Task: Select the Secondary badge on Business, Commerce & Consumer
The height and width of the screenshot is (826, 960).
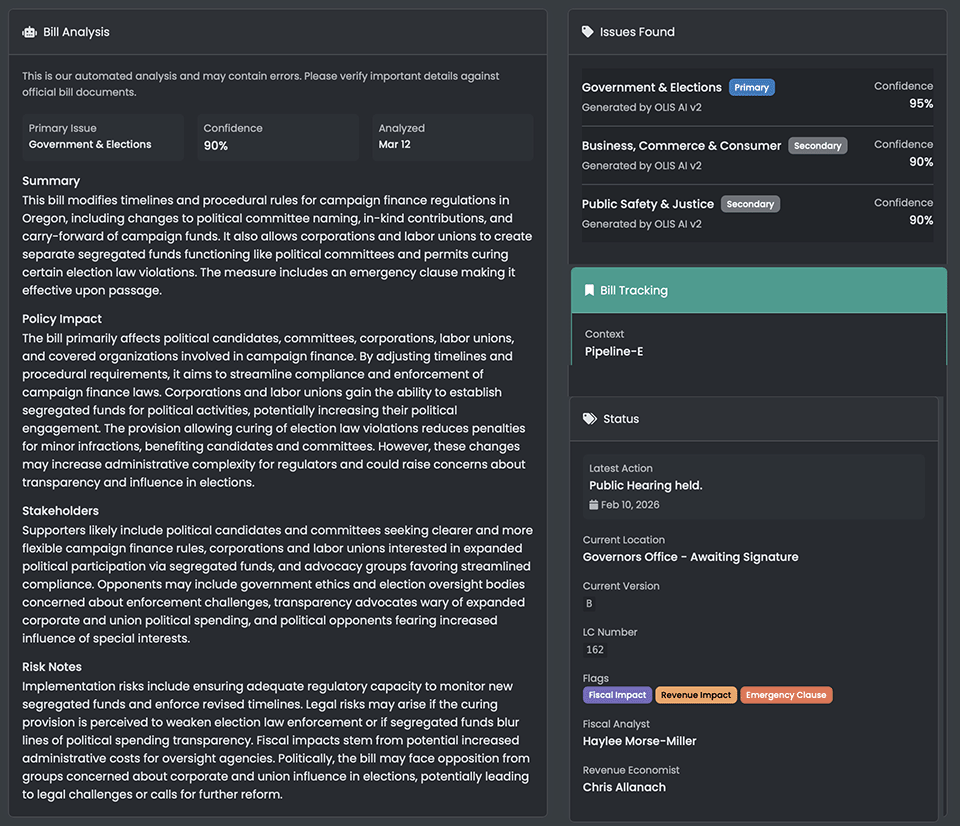Action: 818,145
